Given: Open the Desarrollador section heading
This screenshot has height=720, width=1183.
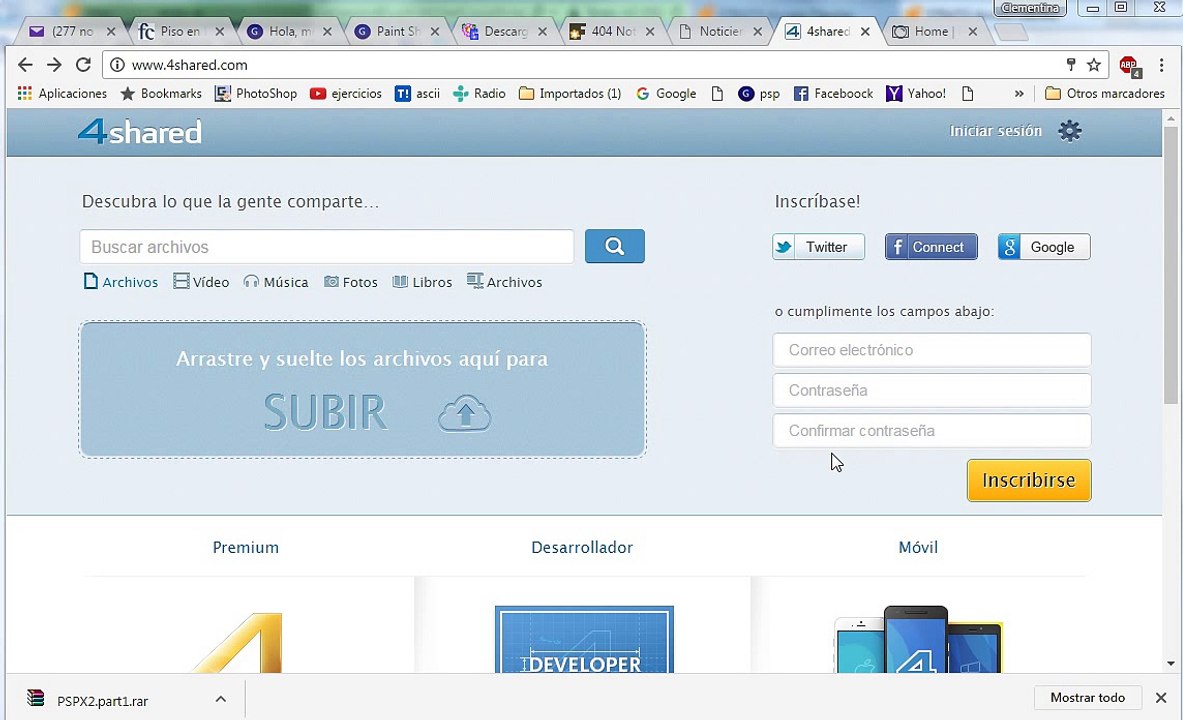Looking at the screenshot, I should [582, 547].
